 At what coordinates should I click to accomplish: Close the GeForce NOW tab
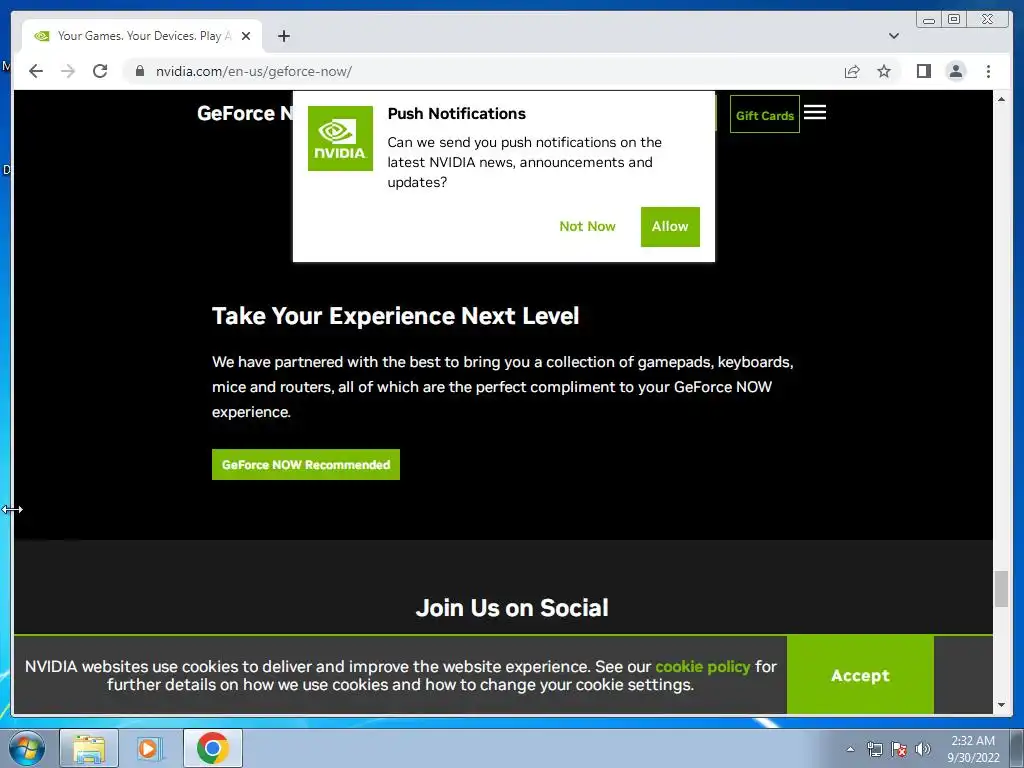pyautogui.click(x=246, y=36)
